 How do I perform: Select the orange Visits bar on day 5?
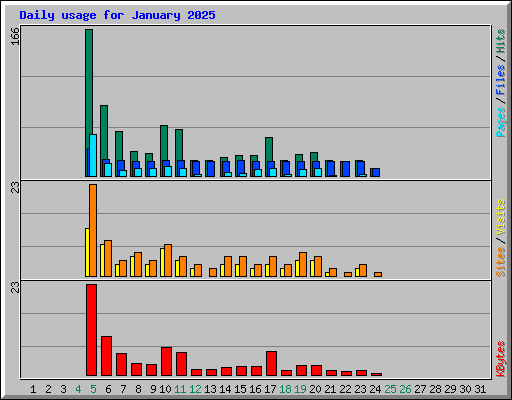point(93,230)
